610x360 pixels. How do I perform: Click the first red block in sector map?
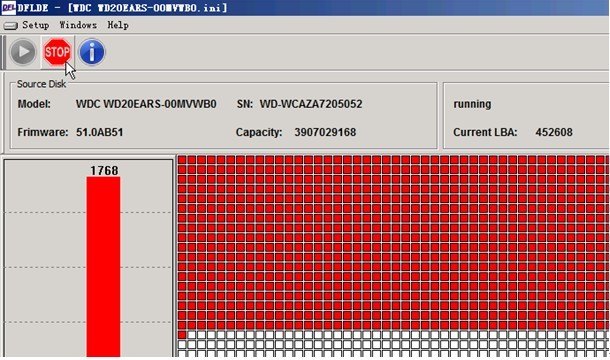coord(182,160)
